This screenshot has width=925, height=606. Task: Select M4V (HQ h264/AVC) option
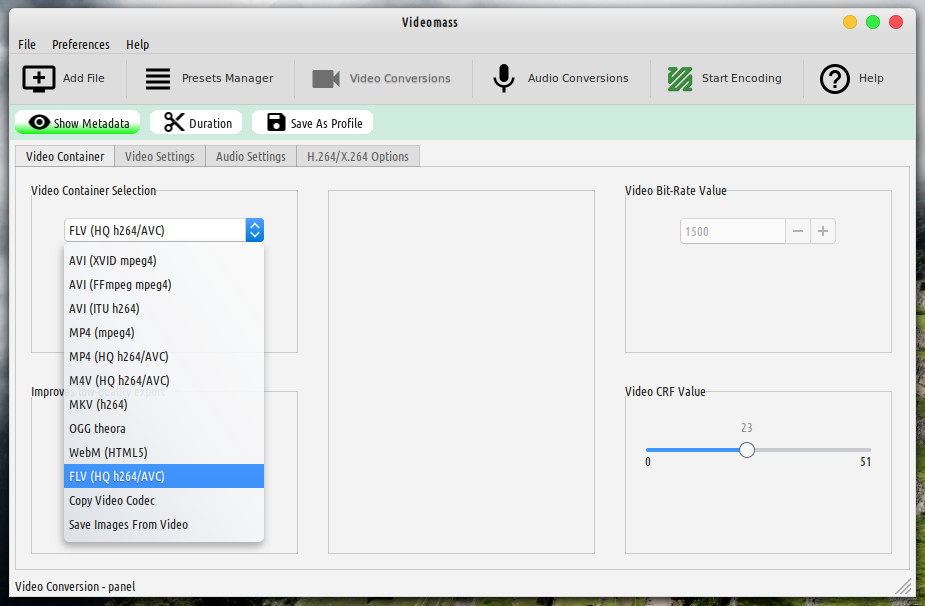pos(164,381)
